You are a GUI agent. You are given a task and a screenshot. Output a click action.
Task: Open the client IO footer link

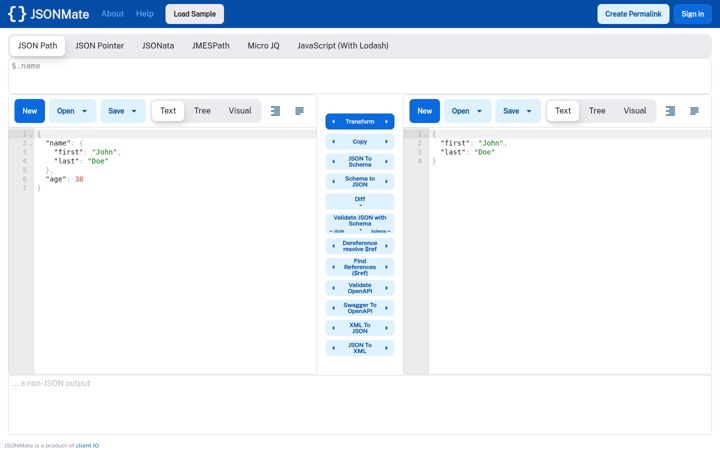click(87, 445)
